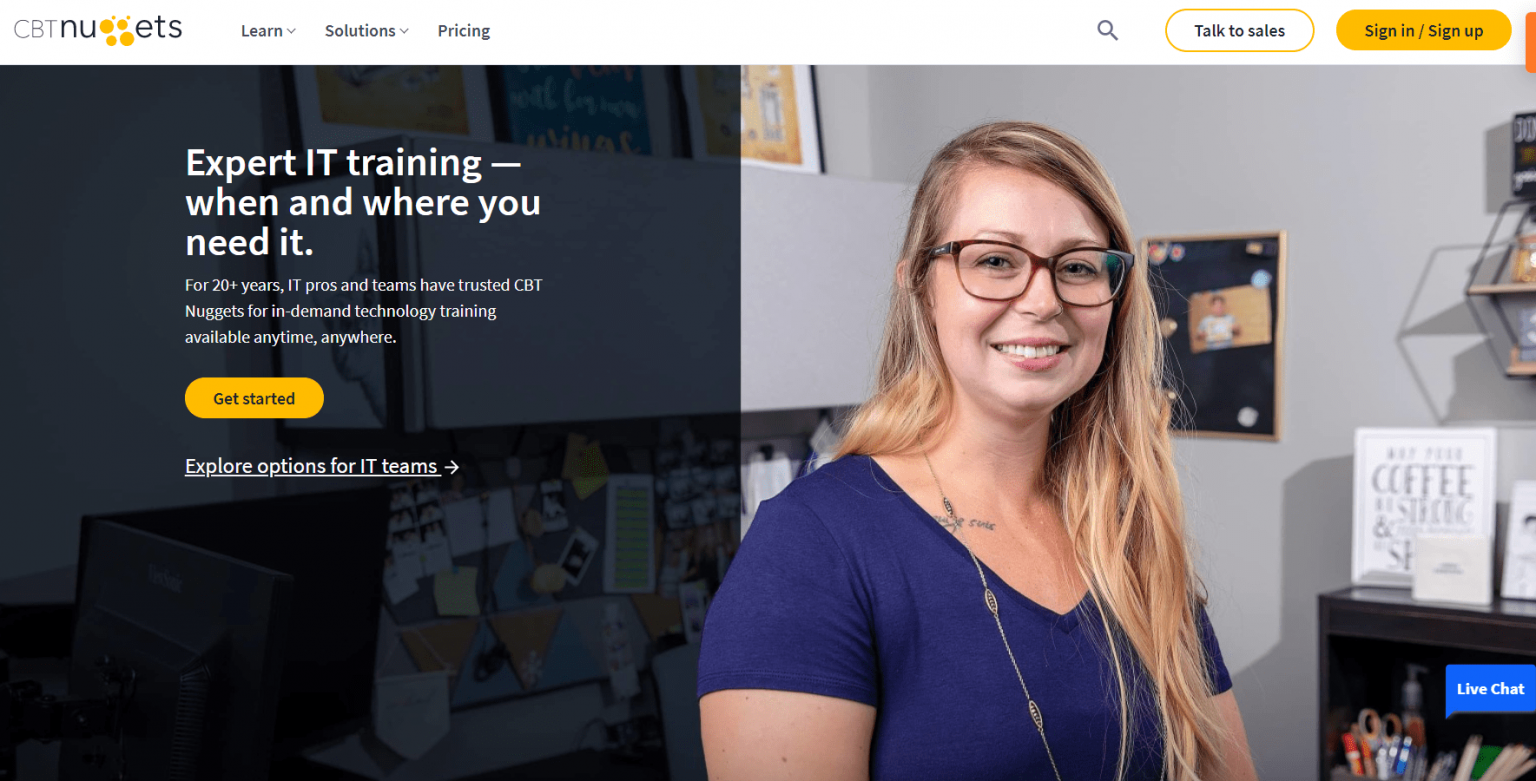The width and height of the screenshot is (1536, 781).
Task: Click the framed coffee poster in the photo
Action: pos(1425,505)
